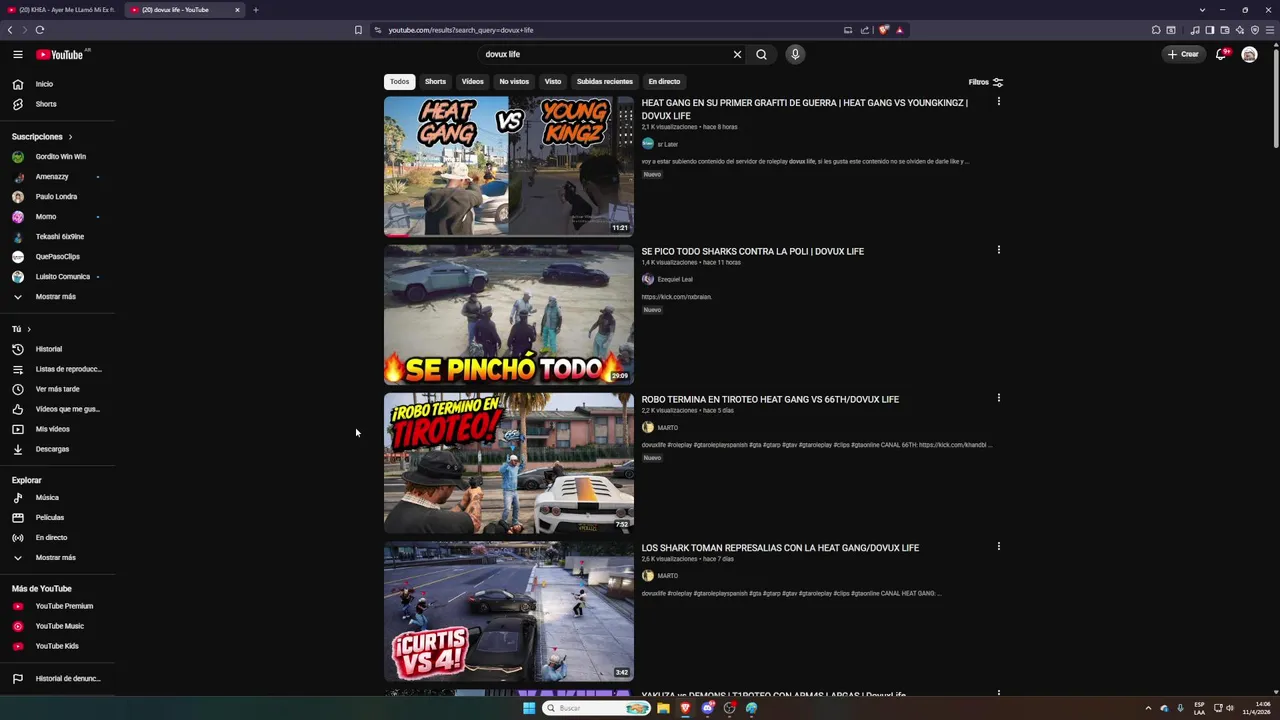Viewport: 1280px width, 720px height.
Task: Expand Mostrar más under subscriptions
Action: 57,297
